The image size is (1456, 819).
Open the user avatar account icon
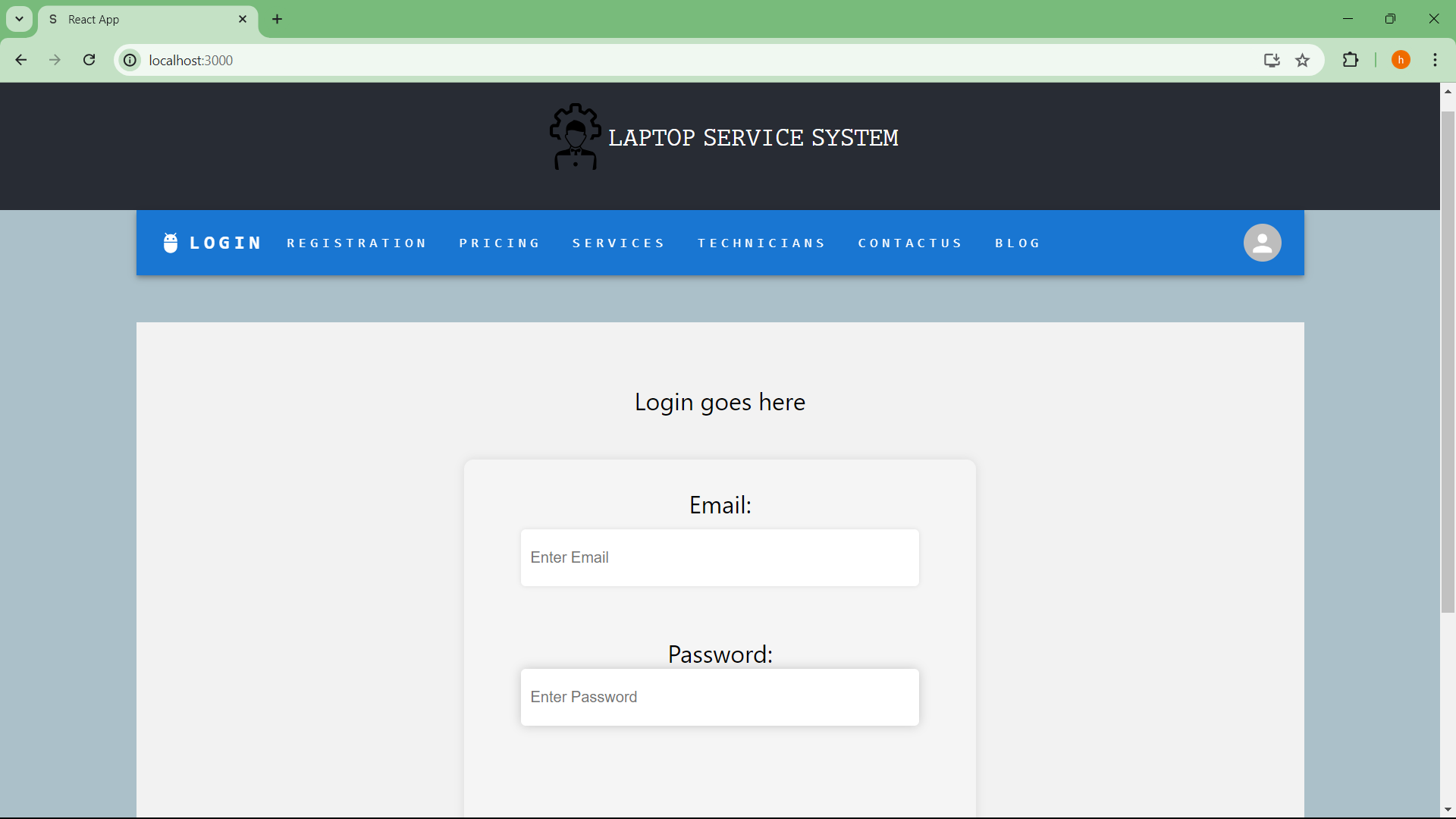1262,243
